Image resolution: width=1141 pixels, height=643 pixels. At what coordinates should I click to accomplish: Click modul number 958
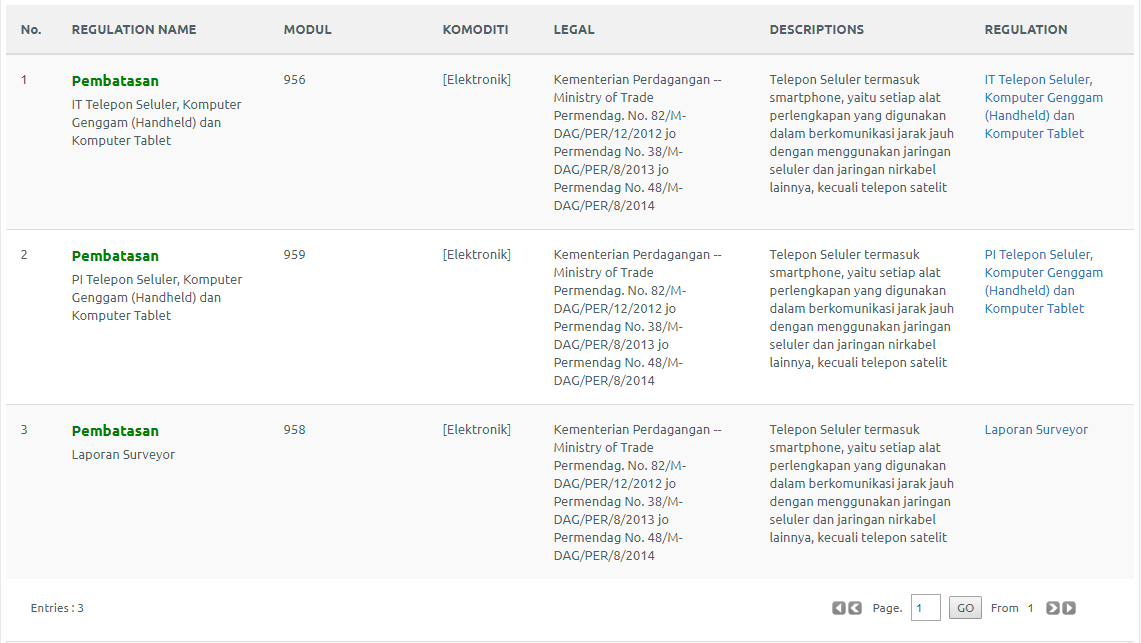pos(294,430)
